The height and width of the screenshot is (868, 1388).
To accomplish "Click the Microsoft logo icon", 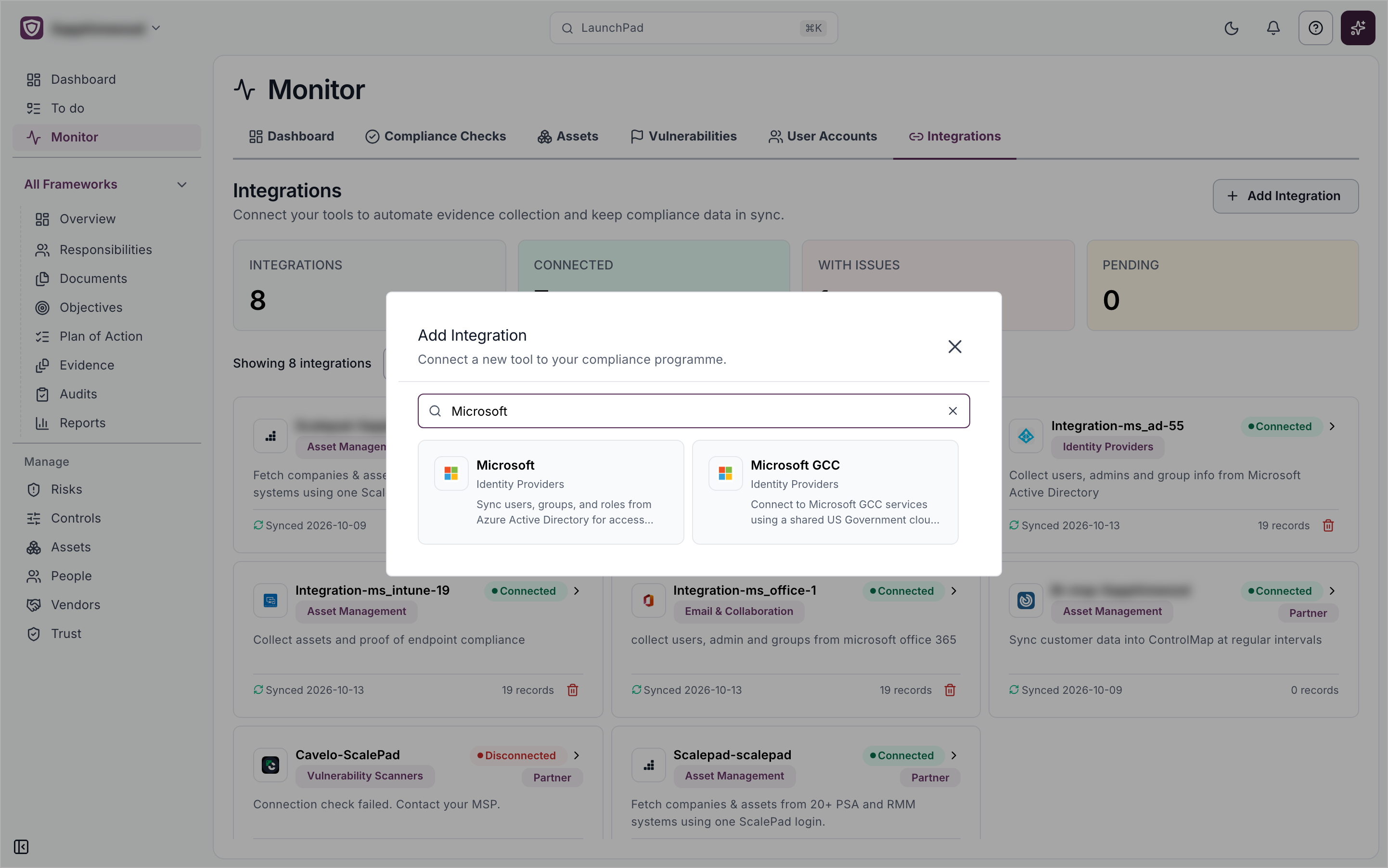I will [x=451, y=473].
